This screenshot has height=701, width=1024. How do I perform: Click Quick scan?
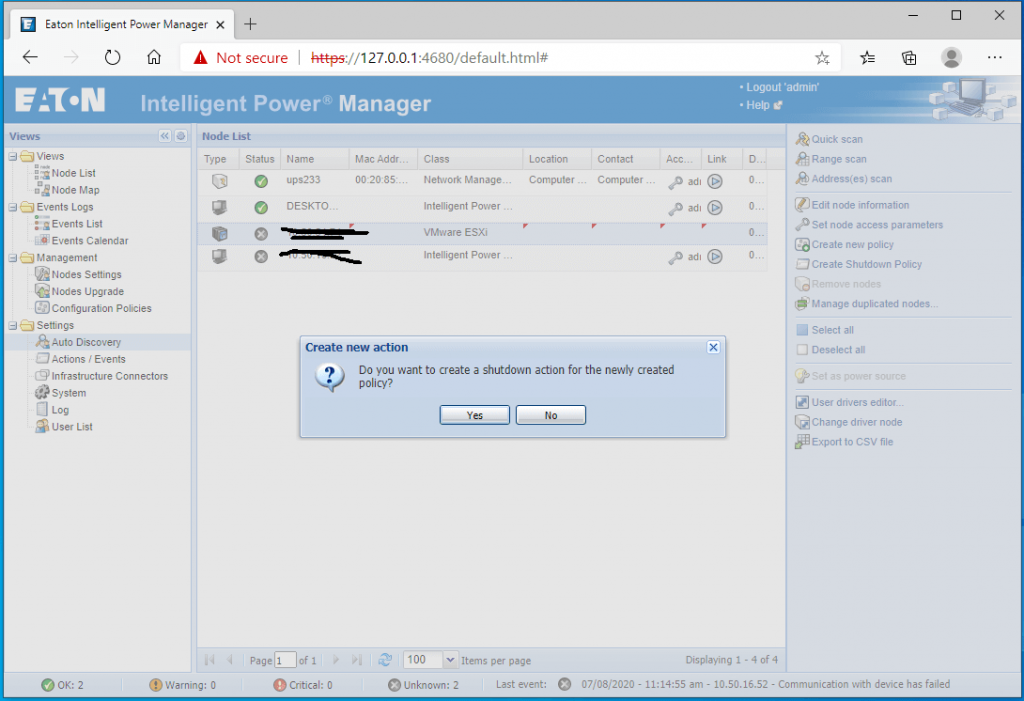(837, 139)
